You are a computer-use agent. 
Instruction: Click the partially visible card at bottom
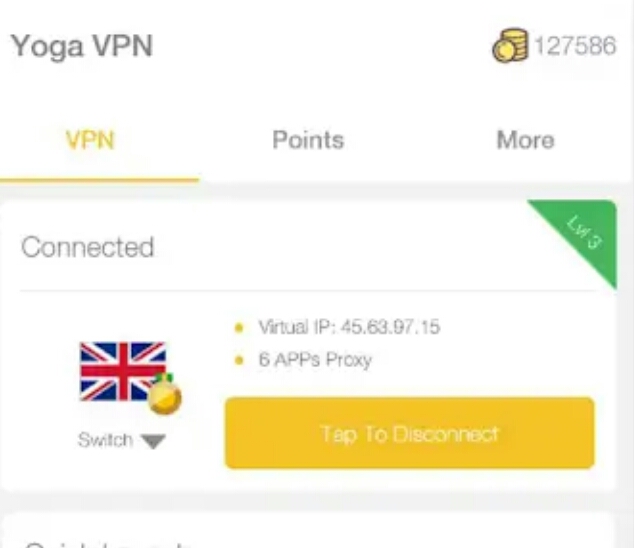pyautogui.click(x=308, y=530)
